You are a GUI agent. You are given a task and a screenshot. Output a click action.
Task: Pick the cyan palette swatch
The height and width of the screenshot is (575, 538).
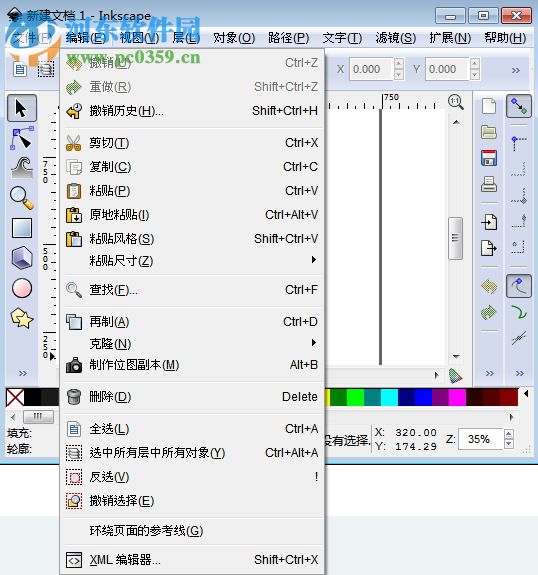coord(389,398)
